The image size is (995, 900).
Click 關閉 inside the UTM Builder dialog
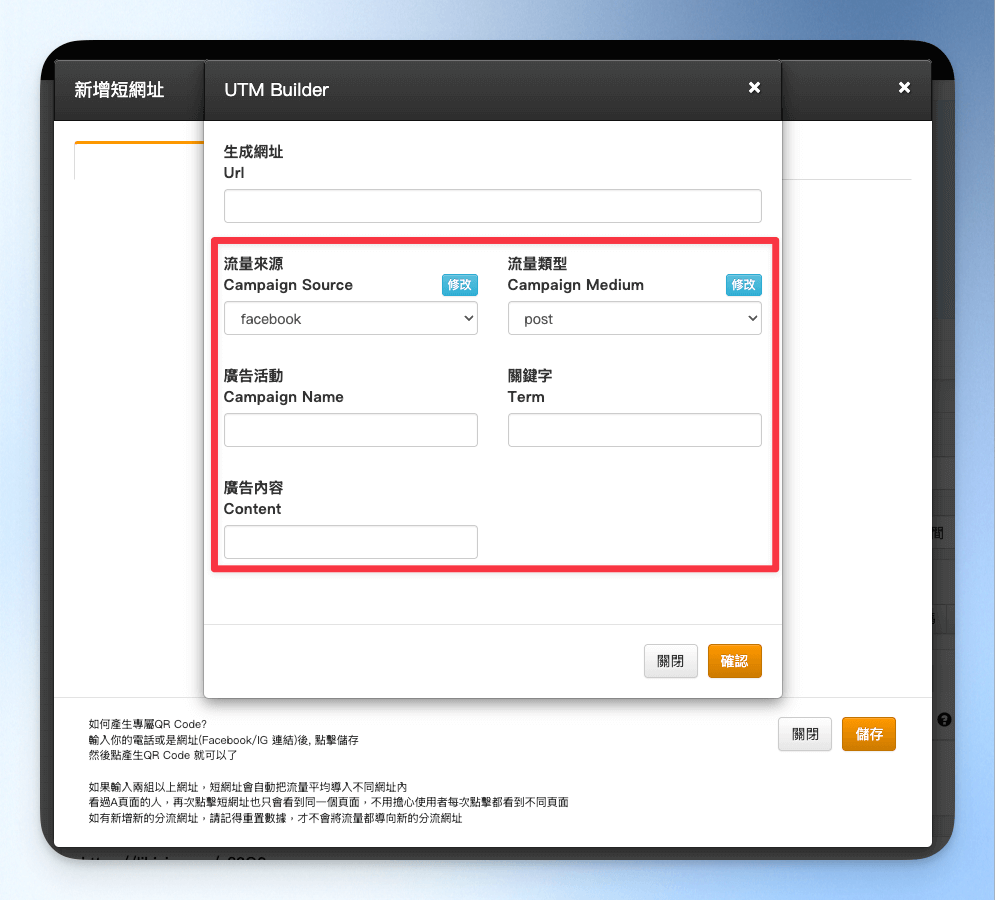671,661
